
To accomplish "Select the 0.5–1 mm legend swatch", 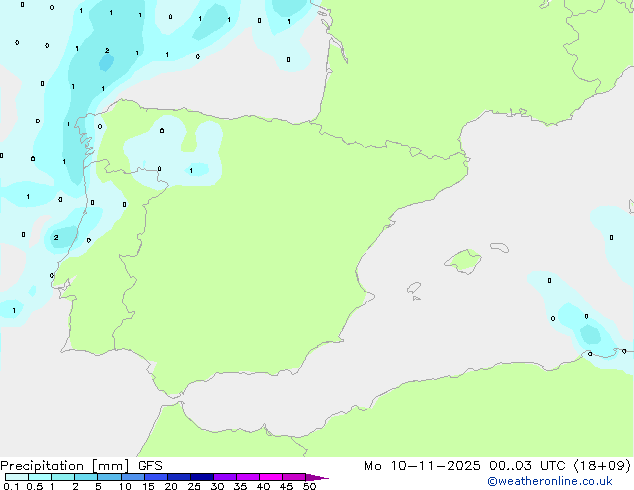I will coord(40,477).
